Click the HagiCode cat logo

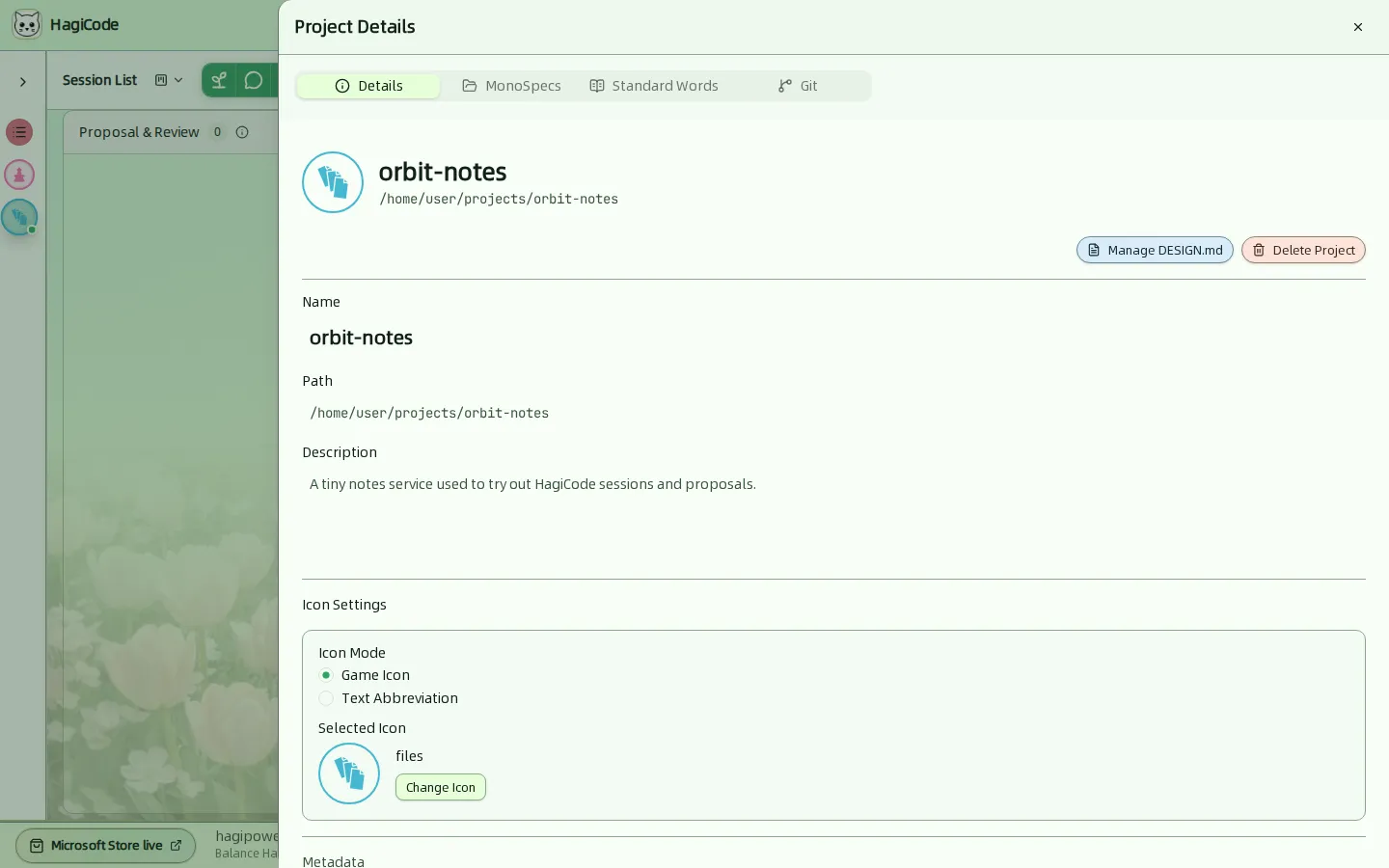(27, 24)
